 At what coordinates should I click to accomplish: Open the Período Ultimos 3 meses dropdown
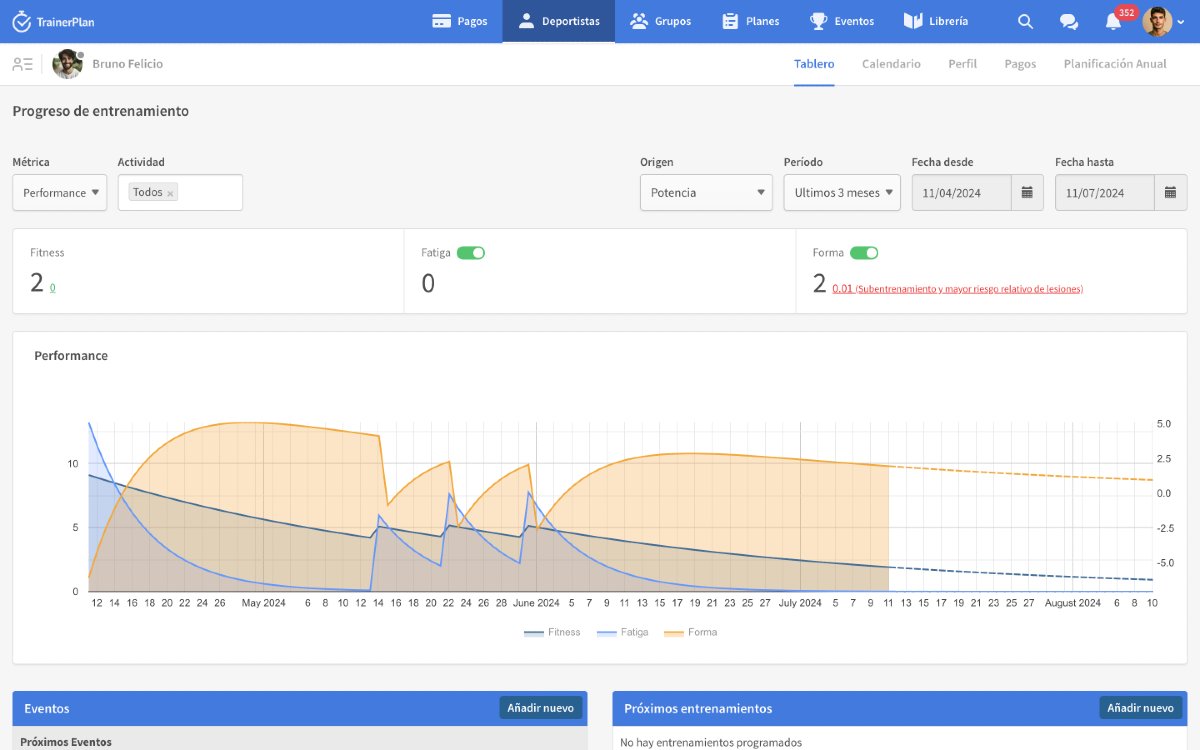842,192
